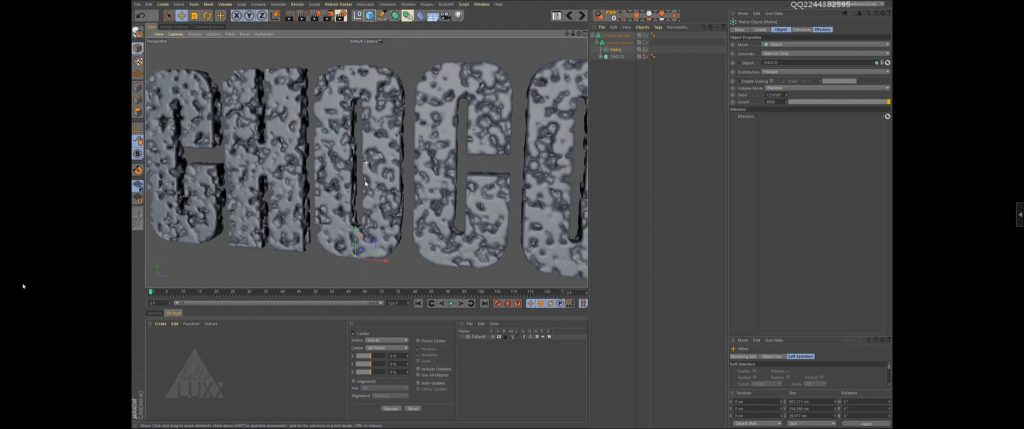Click the Reset button
The image size is (1024, 429).
(413, 408)
